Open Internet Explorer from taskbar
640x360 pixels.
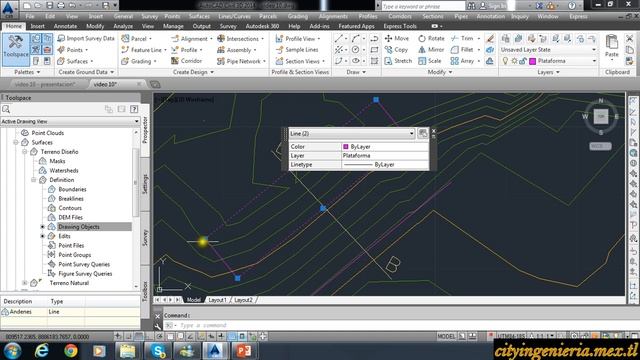tap(42, 351)
